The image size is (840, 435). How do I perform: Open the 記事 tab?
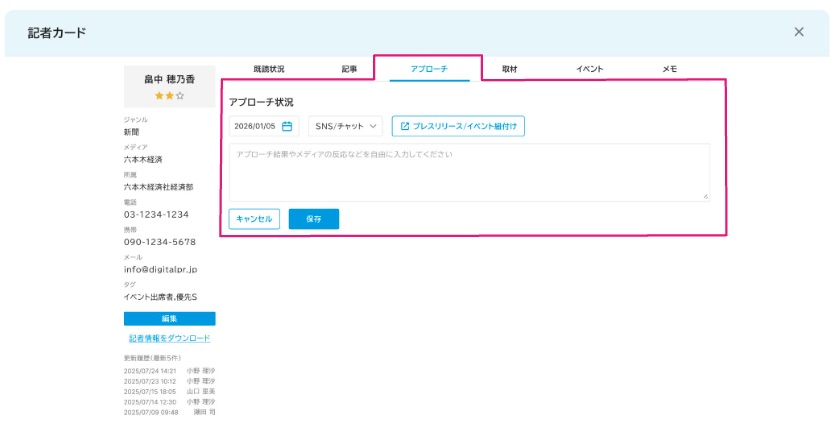349,69
